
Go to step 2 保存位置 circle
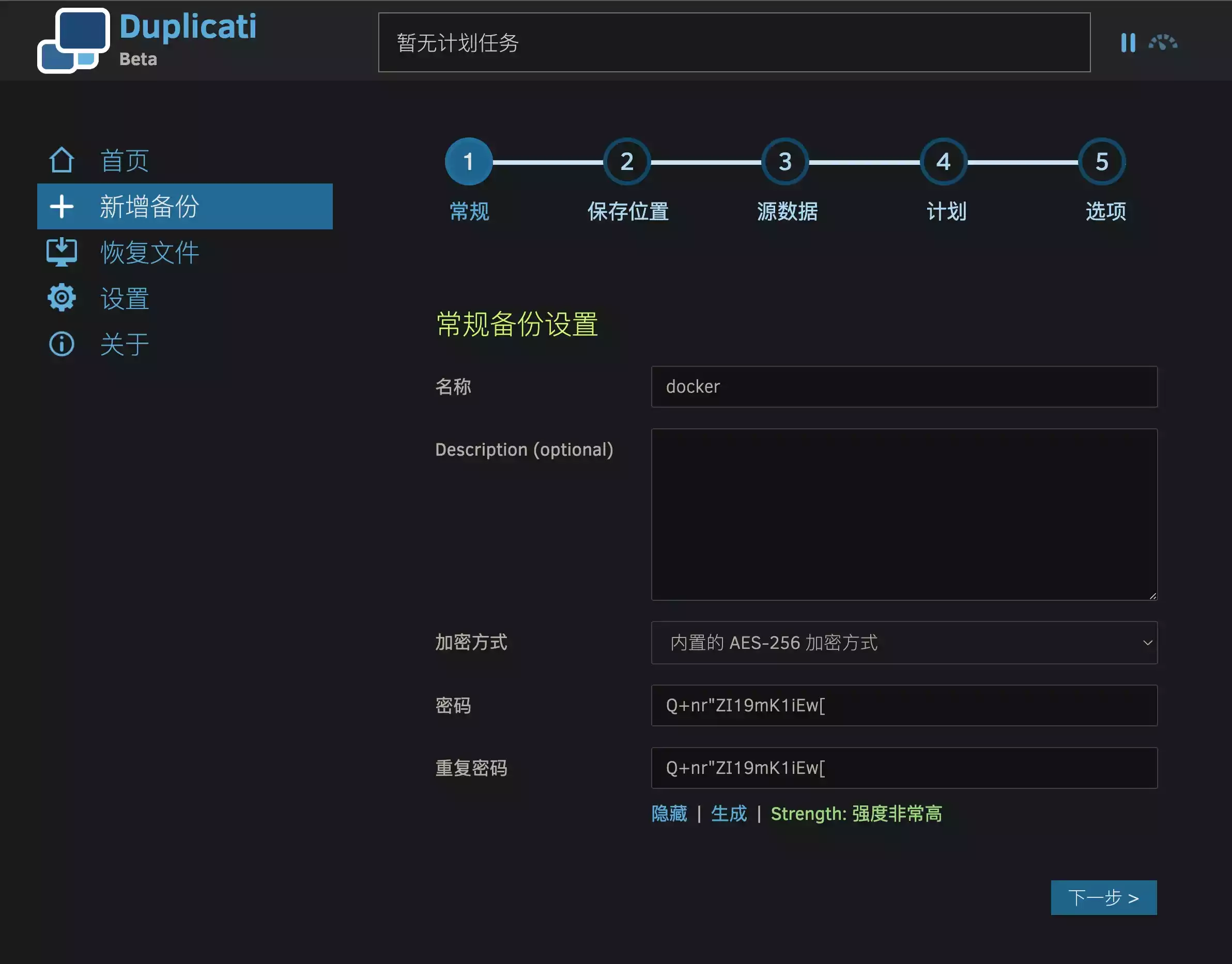627,162
